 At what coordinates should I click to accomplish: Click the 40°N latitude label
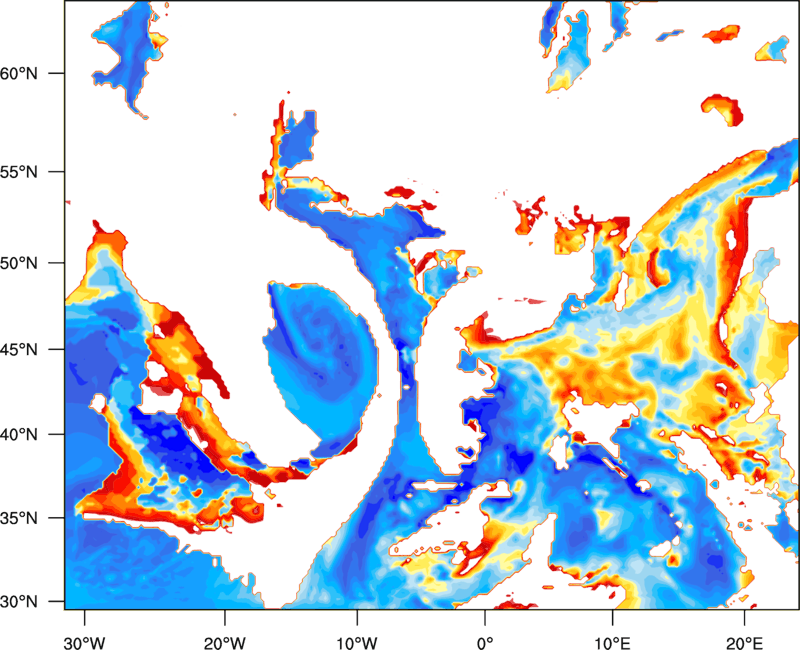(19, 435)
